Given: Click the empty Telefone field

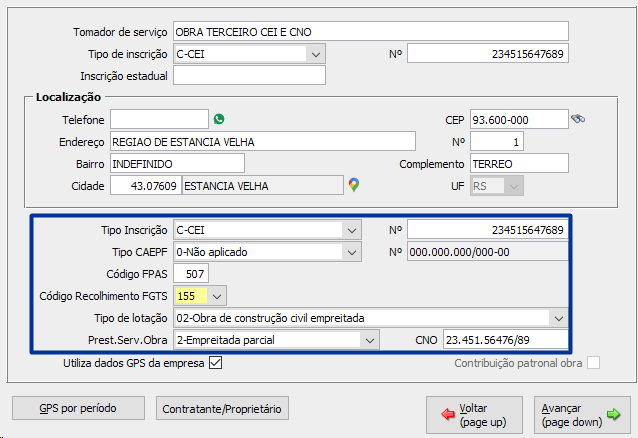Looking at the screenshot, I should [x=159, y=119].
